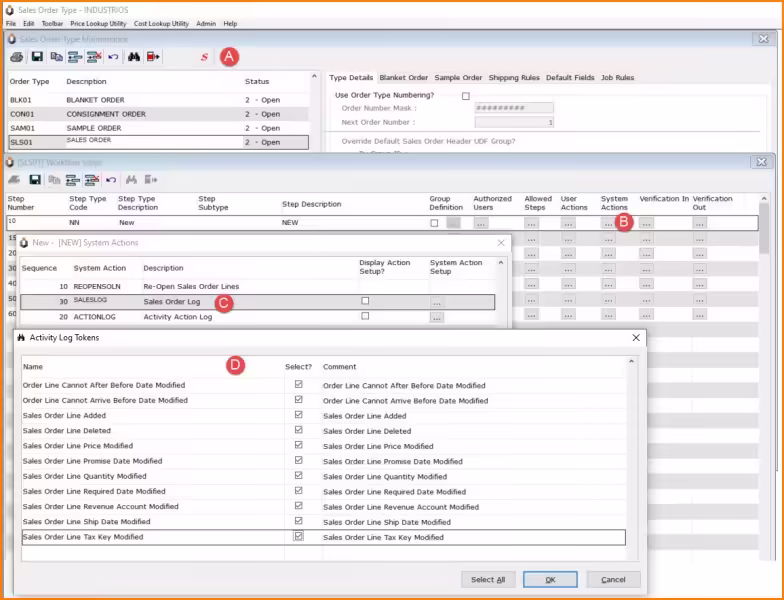Click Undo icon in Sales Order Type Maintenance toolbar
This screenshot has width=784, height=600.
[x=113, y=57]
